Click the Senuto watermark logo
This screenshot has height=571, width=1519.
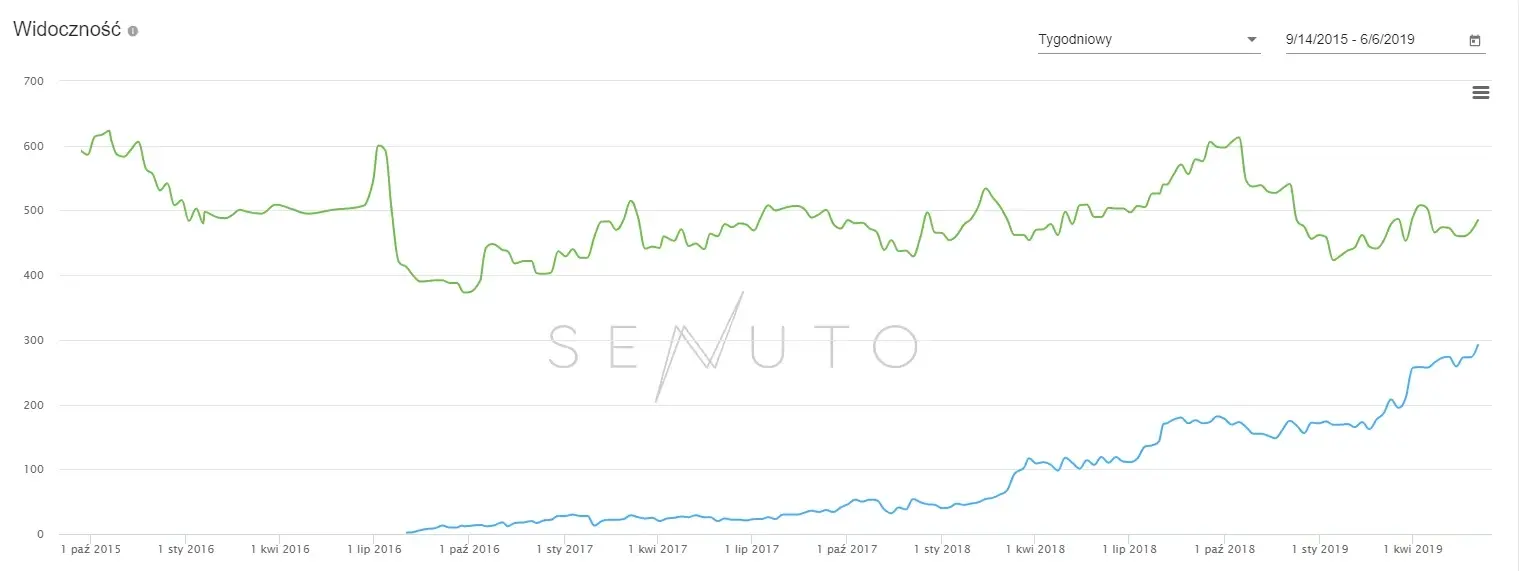click(733, 346)
